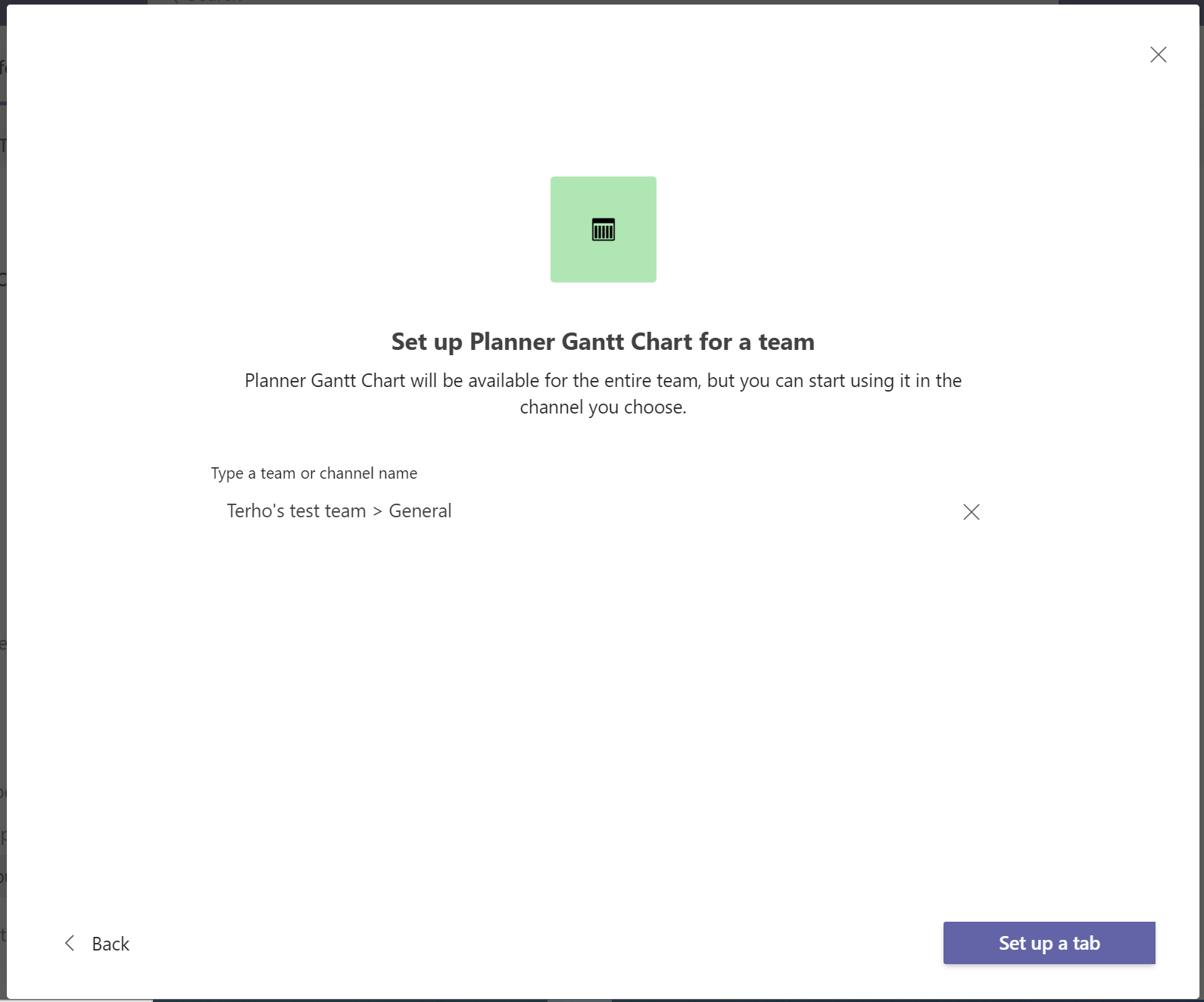Click the ">" separator between team and channel
The width and height of the screenshot is (1204, 1002).
click(377, 512)
